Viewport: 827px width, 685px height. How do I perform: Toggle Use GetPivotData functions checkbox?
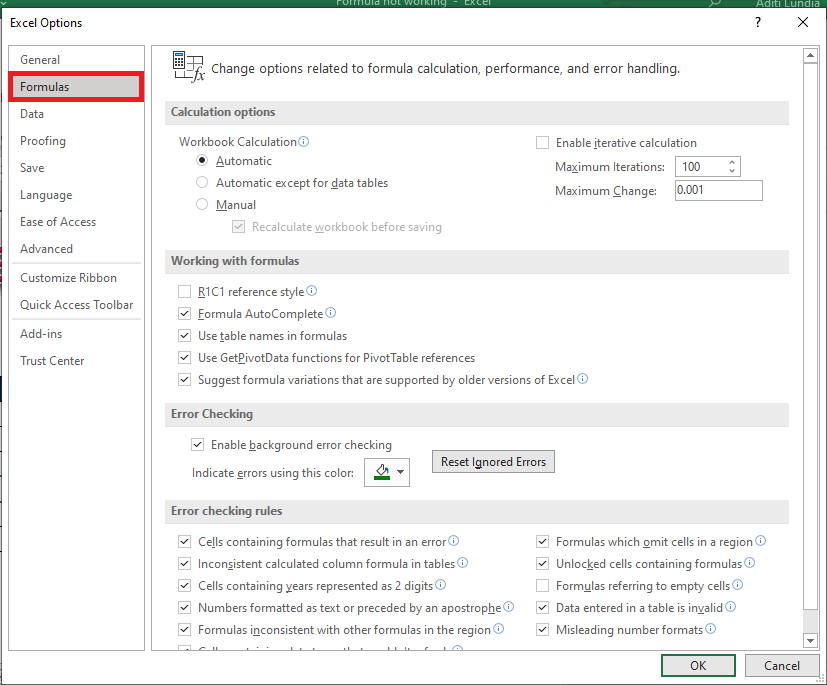click(x=184, y=358)
